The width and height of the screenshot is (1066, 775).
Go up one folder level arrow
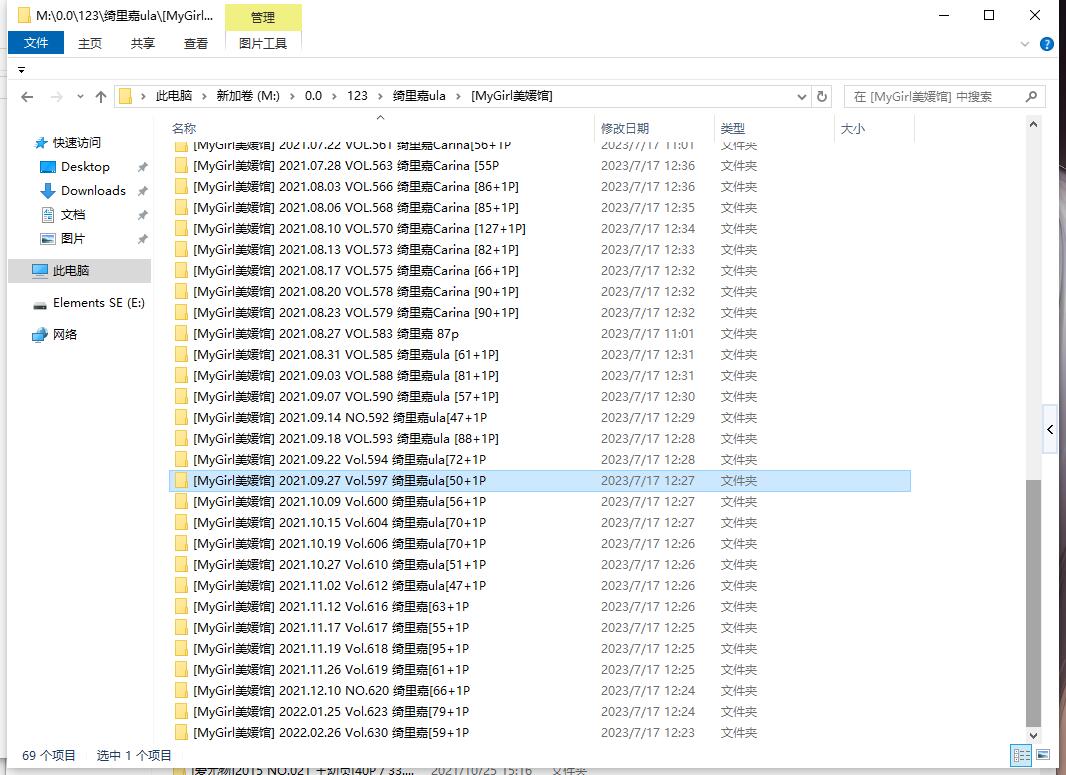pos(101,97)
